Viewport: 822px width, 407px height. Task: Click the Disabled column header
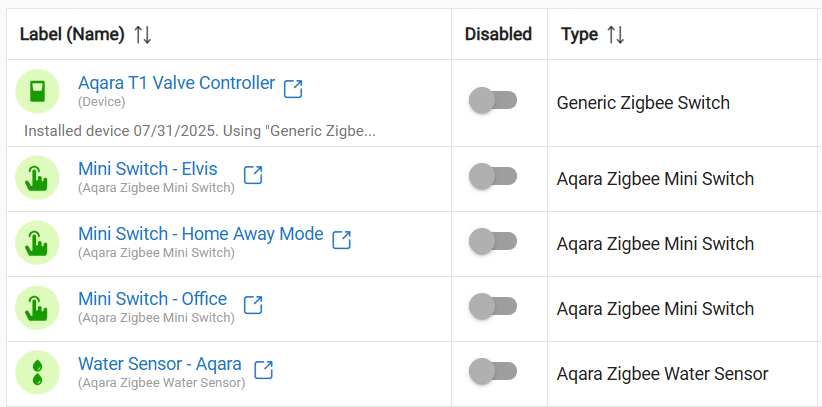[498, 35]
